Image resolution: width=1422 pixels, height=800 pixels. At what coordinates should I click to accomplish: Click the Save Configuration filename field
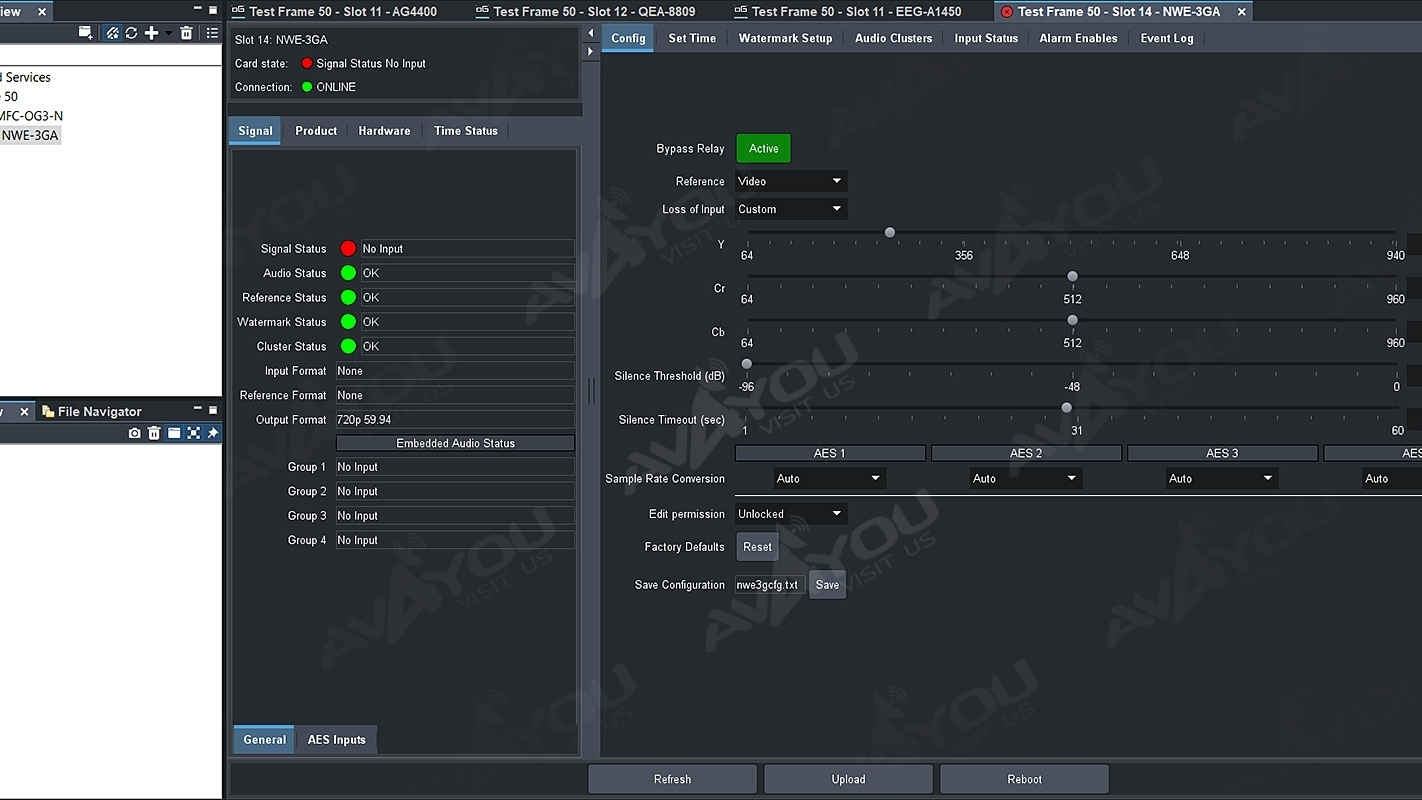(x=769, y=585)
